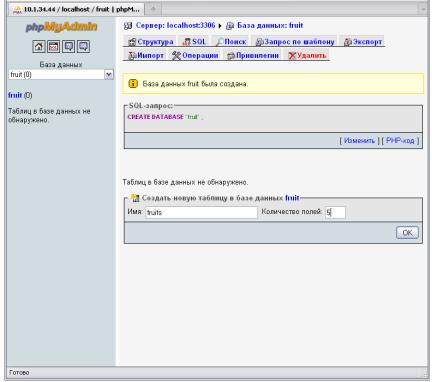Click the Привилегии tab icon
The image size is (432, 382).
pyautogui.click(x=231, y=56)
